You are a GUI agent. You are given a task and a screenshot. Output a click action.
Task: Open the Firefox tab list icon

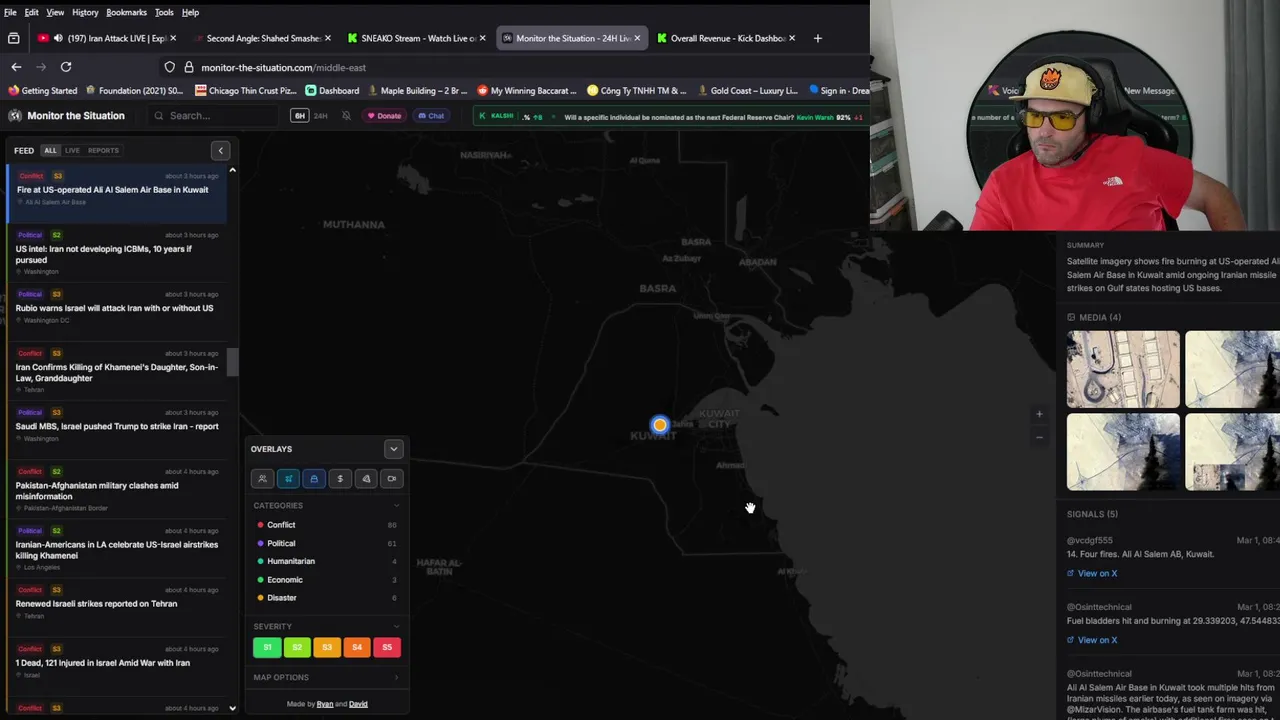pyautogui.click(x=13, y=38)
